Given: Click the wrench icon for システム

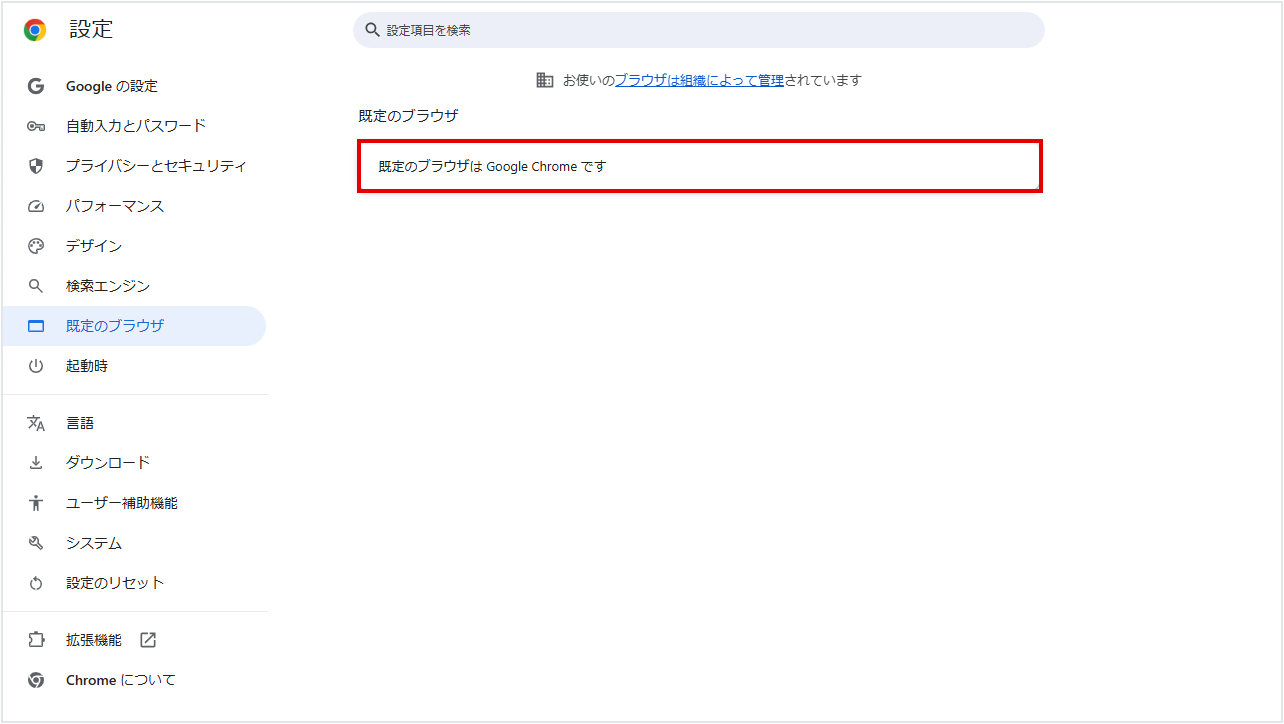Looking at the screenshot, I should pos(36,543).
